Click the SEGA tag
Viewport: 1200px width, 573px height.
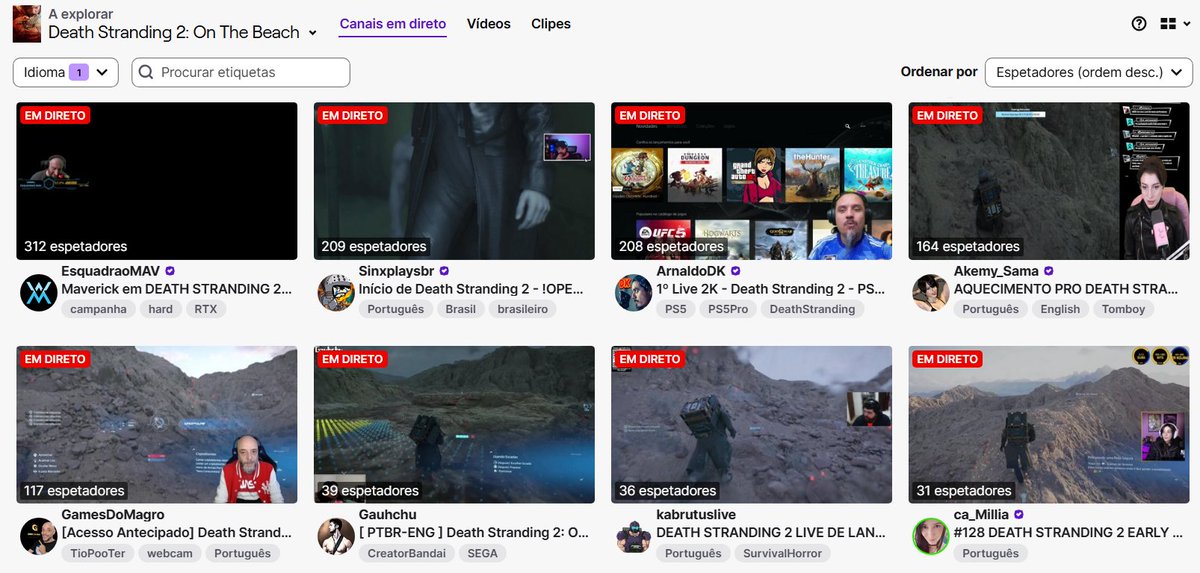[484, 553]
